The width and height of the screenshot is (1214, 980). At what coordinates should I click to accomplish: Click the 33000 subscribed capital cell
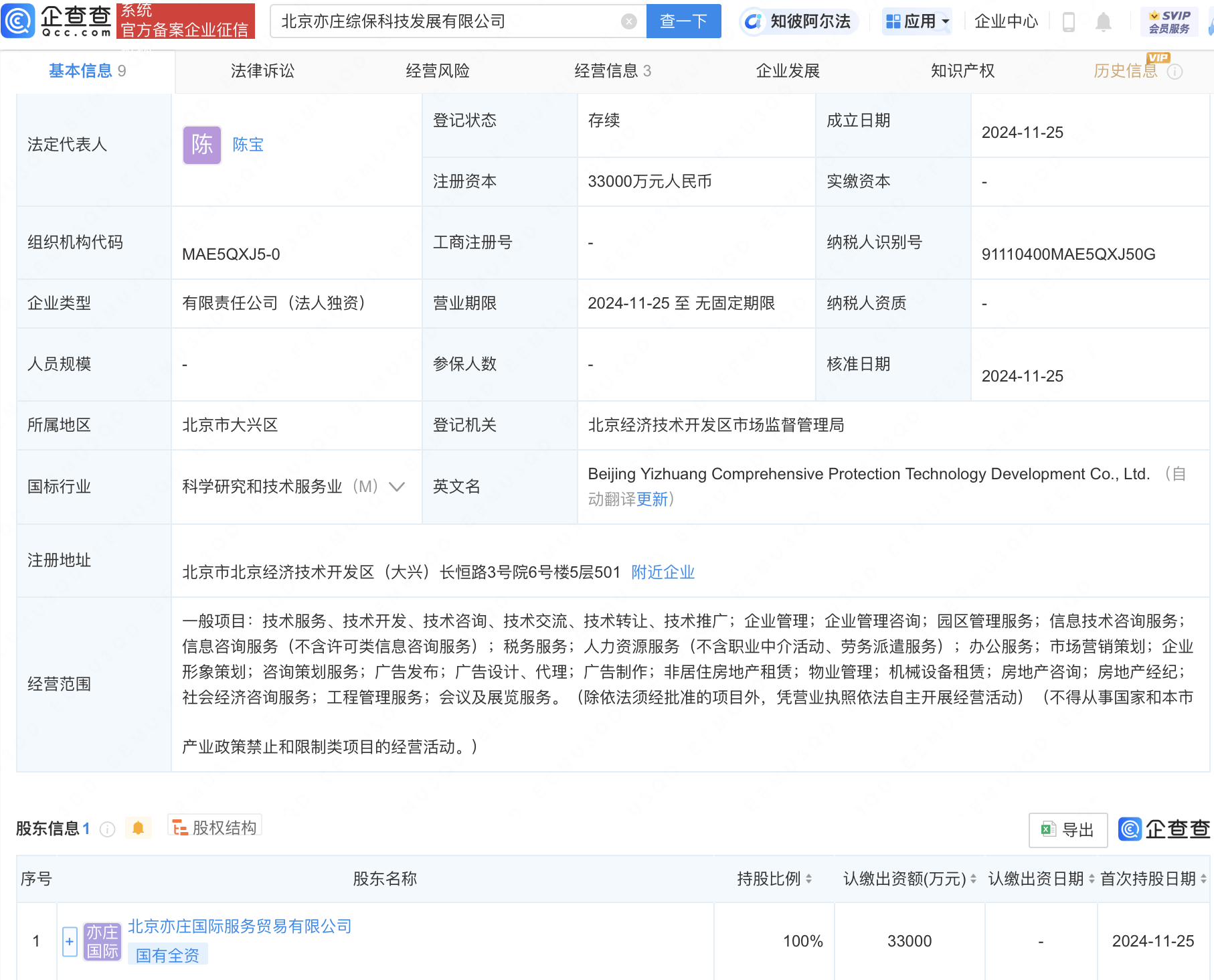909,941
